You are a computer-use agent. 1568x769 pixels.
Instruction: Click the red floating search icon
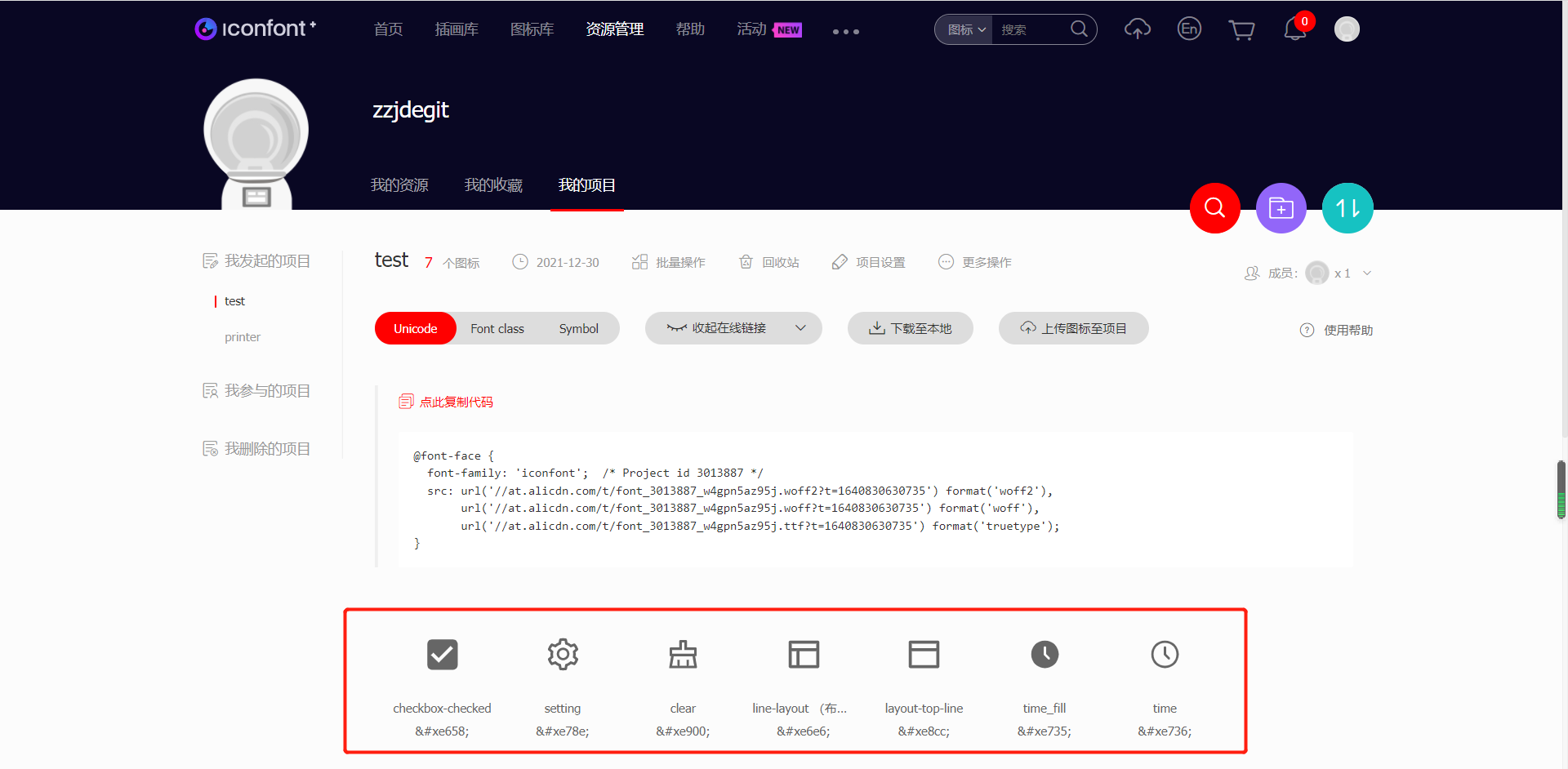point(1214,208)
